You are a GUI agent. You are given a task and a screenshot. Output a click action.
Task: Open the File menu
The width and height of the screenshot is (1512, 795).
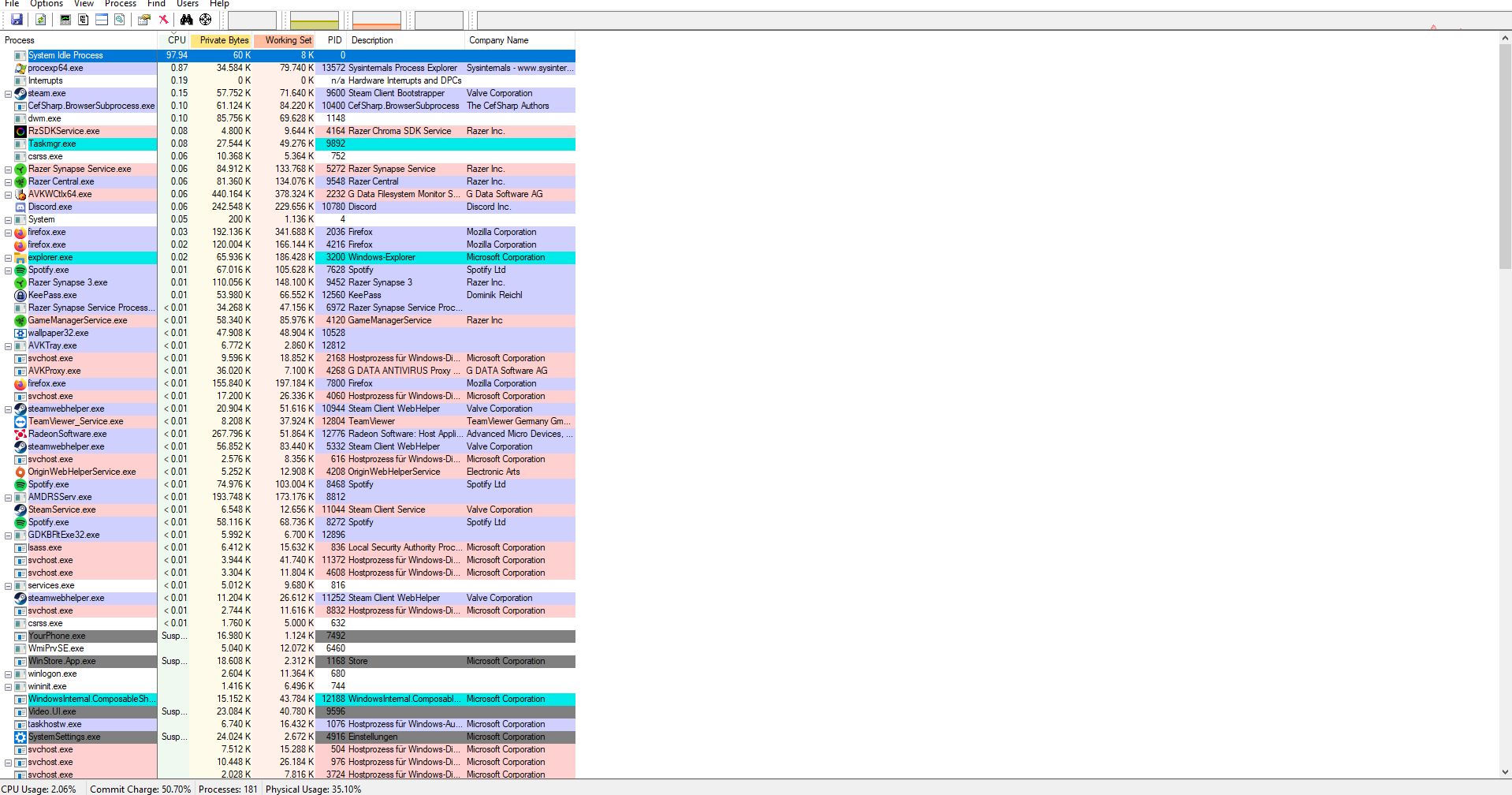coord(12,4)
